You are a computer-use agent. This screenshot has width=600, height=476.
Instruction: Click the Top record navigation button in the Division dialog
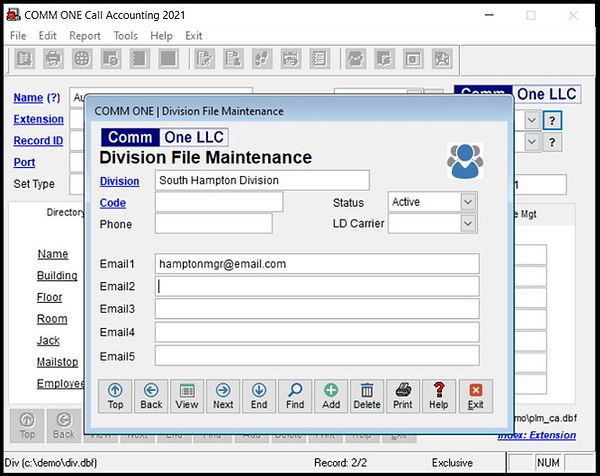point(115,396)
